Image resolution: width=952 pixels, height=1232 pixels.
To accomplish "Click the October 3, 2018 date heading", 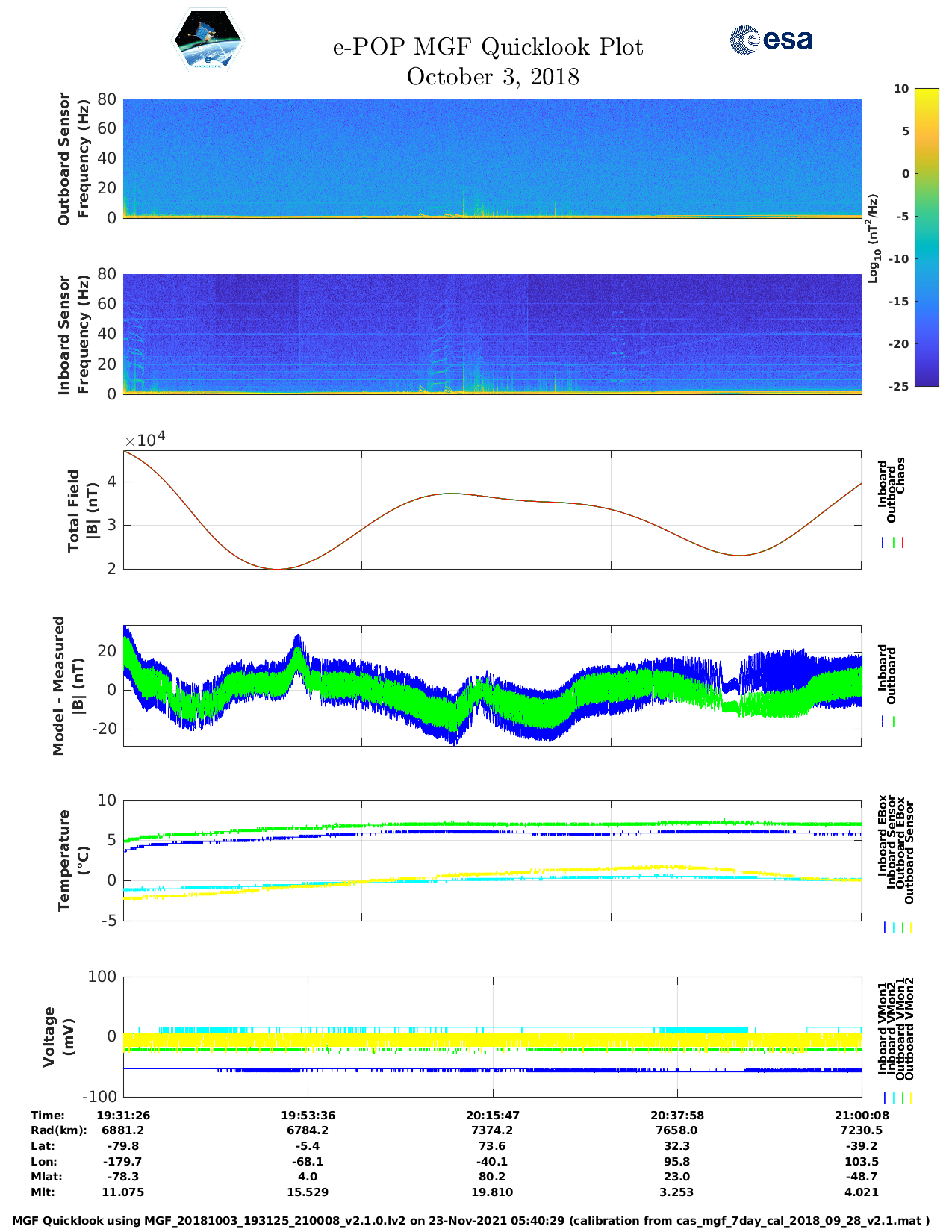I will (x=493, y=77).
